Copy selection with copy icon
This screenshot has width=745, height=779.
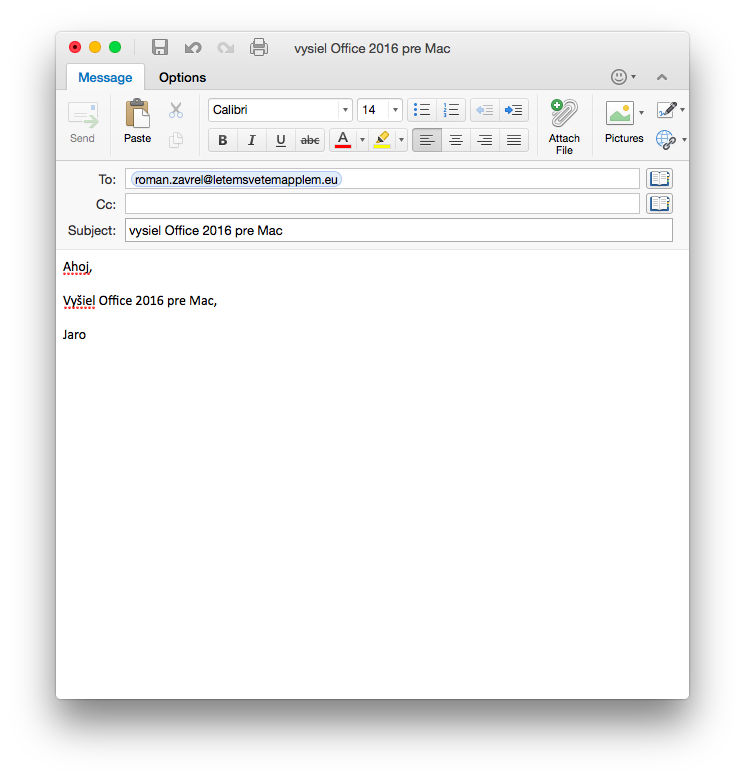[176, 140]
